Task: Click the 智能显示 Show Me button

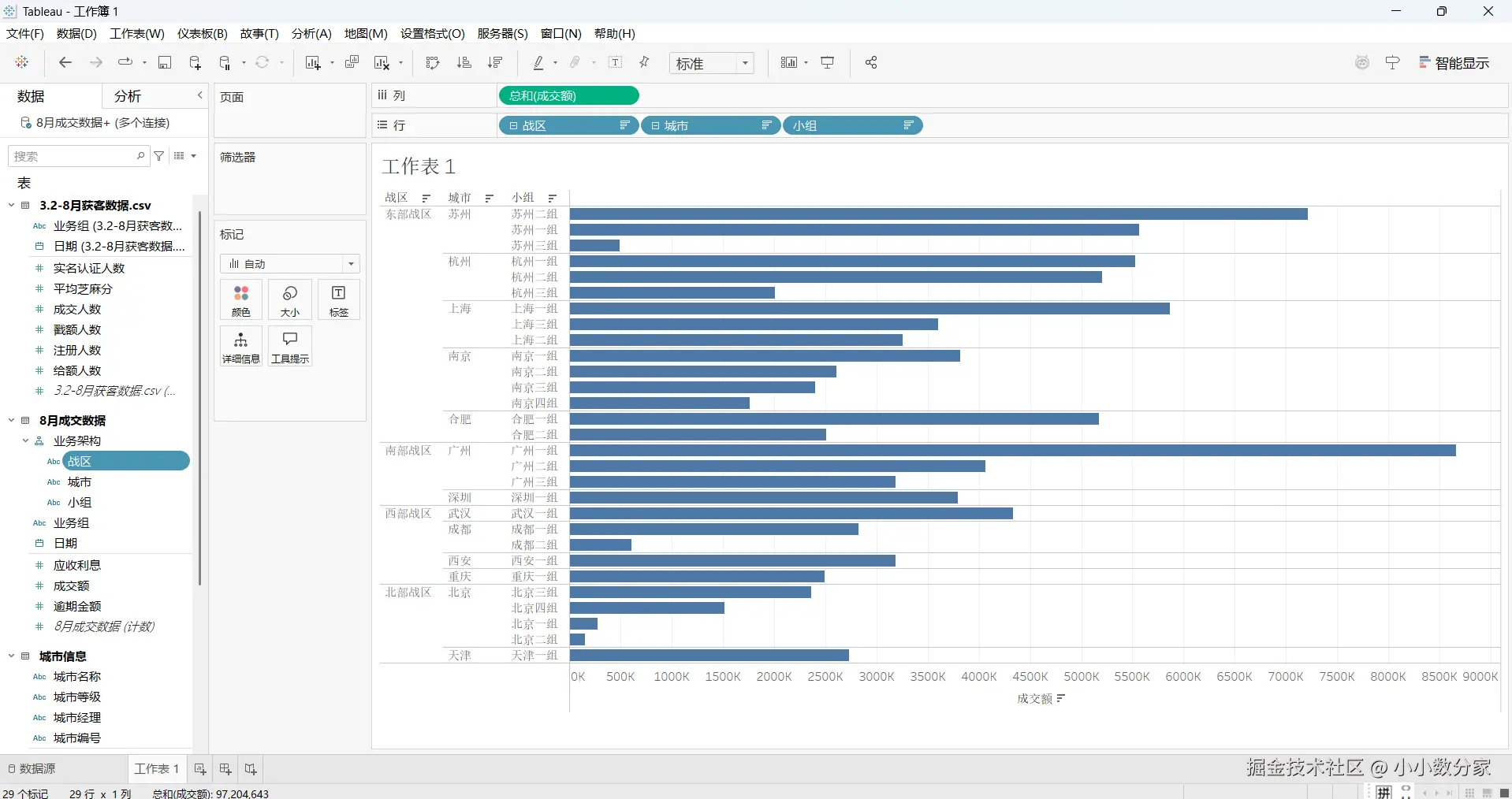Action: click(1454, 63)
